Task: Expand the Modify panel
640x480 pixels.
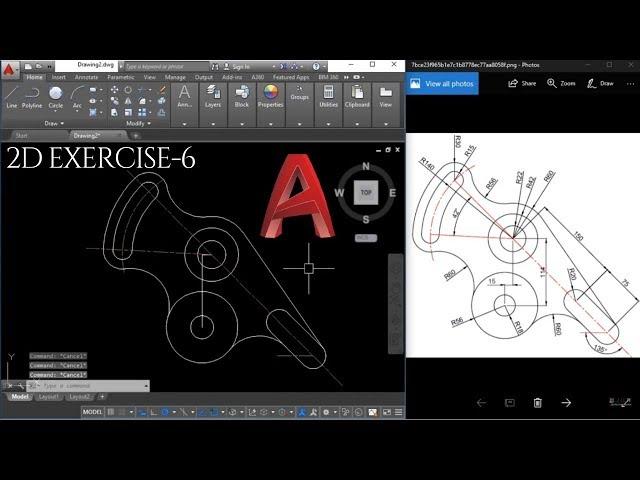Action: (x=138, y=123)
